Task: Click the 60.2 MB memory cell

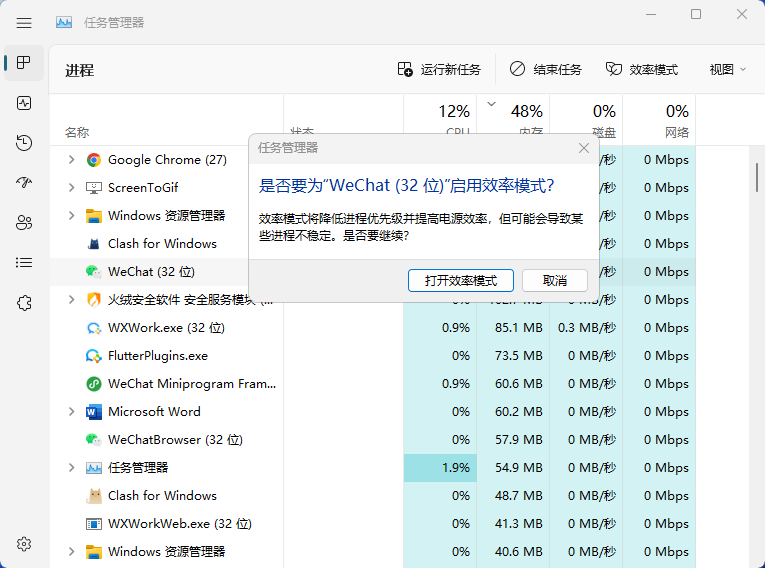Action: click(513, 411)
